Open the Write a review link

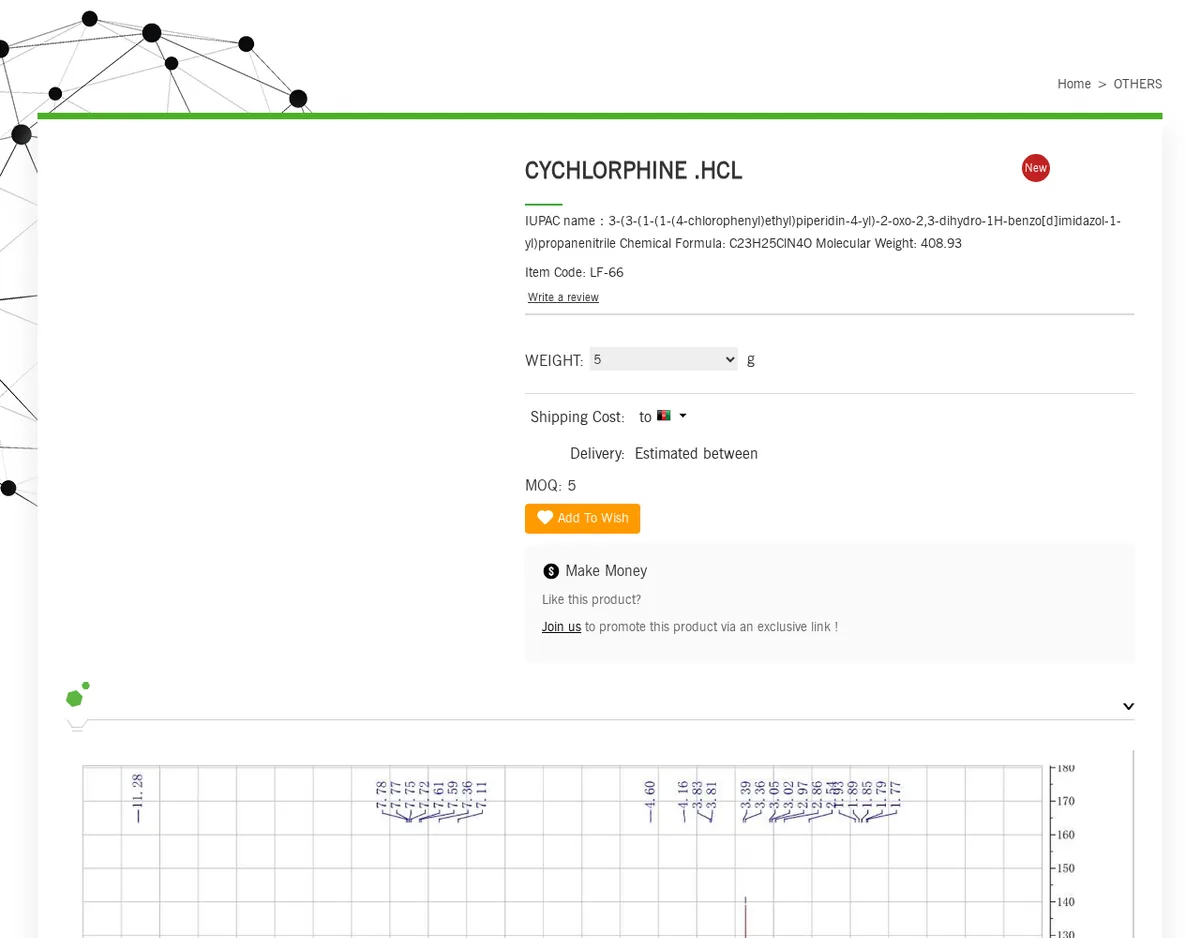(563, 298)
